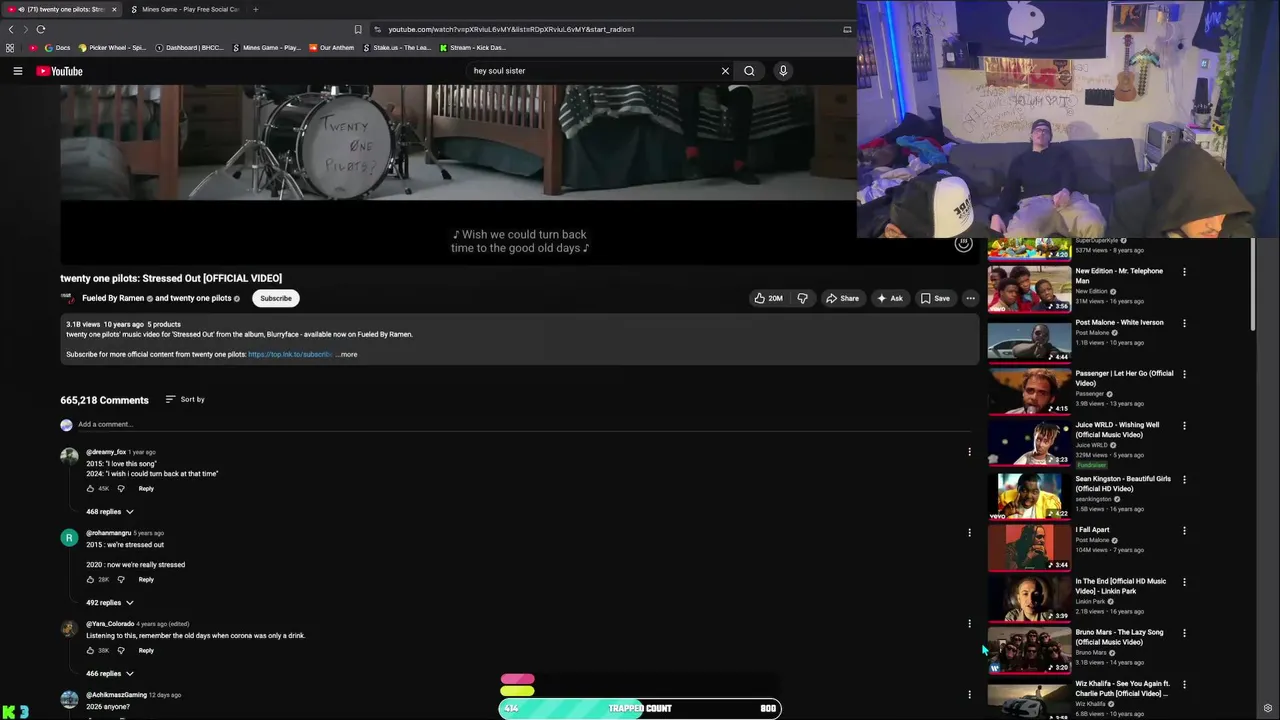Dislike the @Yara_Colorado comment

click(x=121, y=650)
